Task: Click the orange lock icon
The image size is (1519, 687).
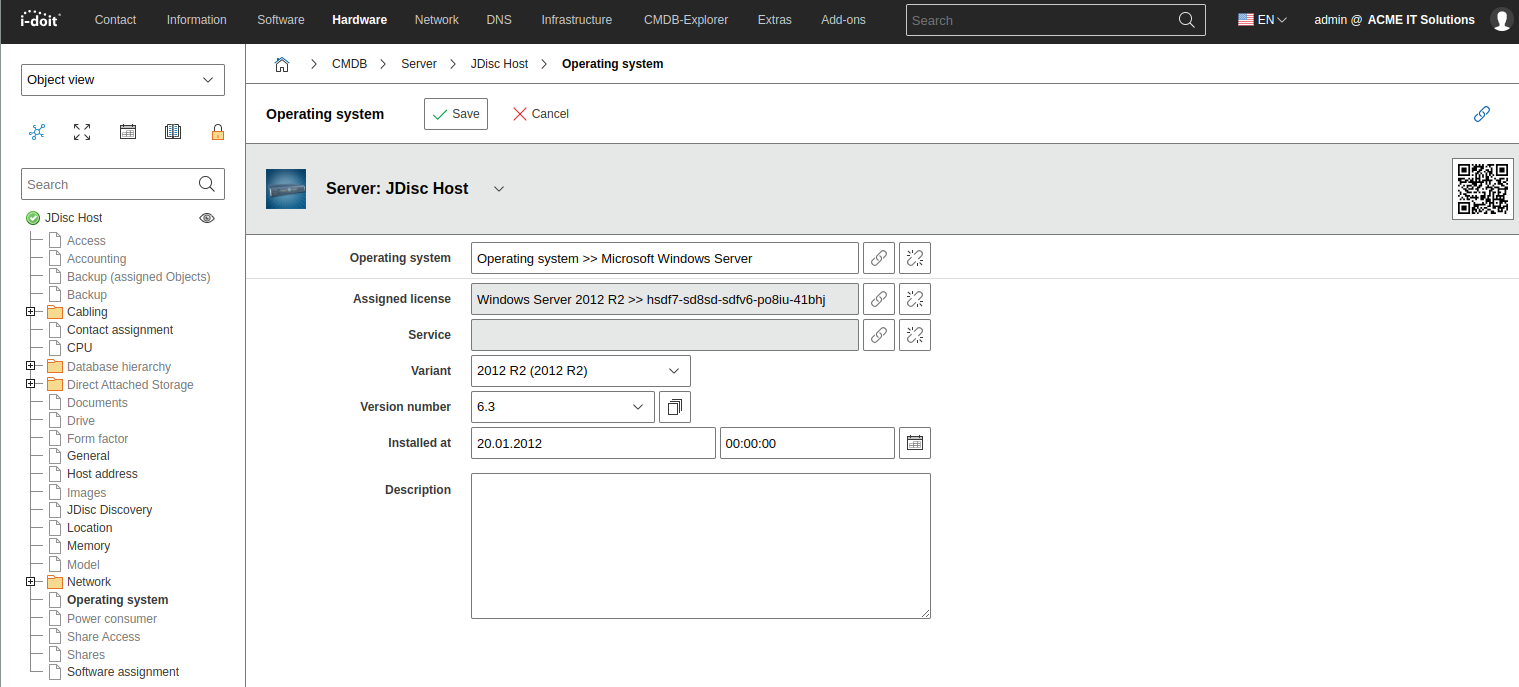Action: [217, 132]
